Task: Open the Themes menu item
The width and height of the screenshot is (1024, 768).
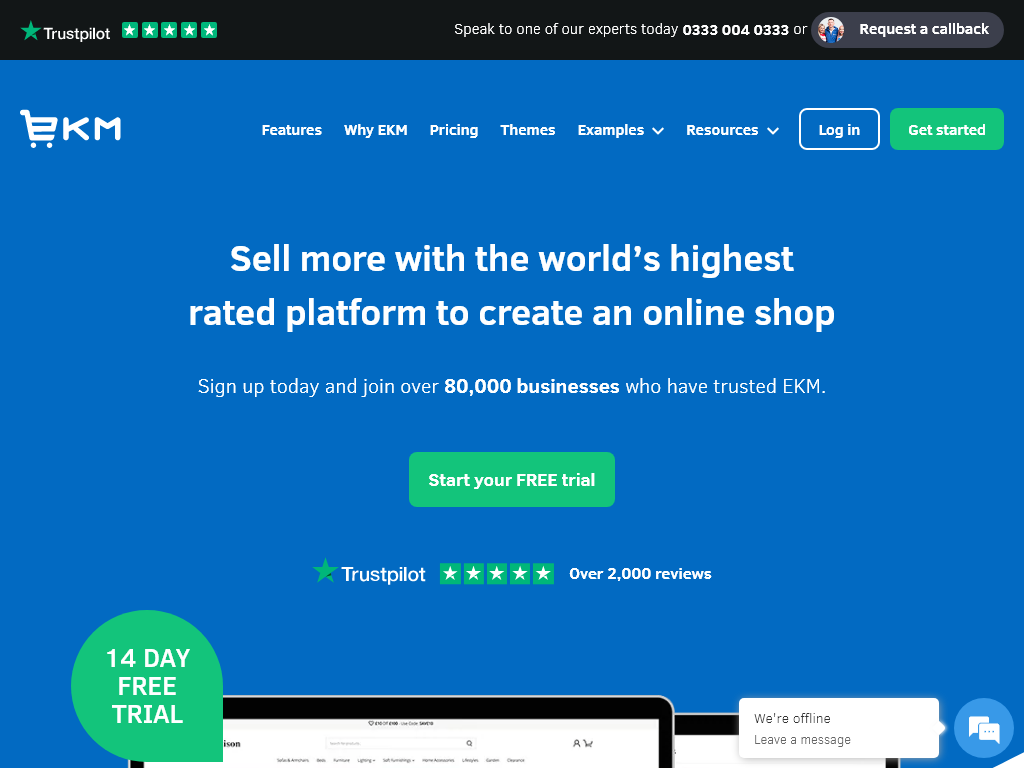Action: [527, 130]
